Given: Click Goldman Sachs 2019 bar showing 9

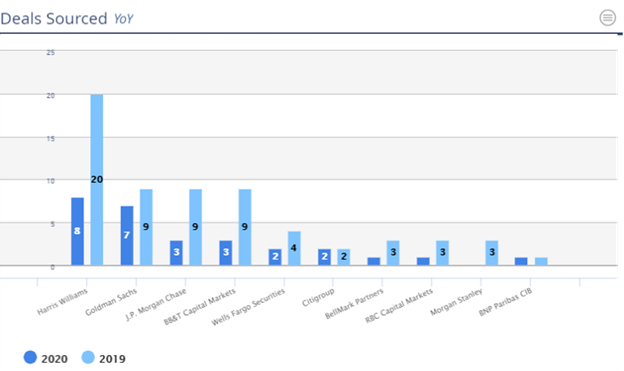Looking at the screenshot, I should (x=146, y=227).
